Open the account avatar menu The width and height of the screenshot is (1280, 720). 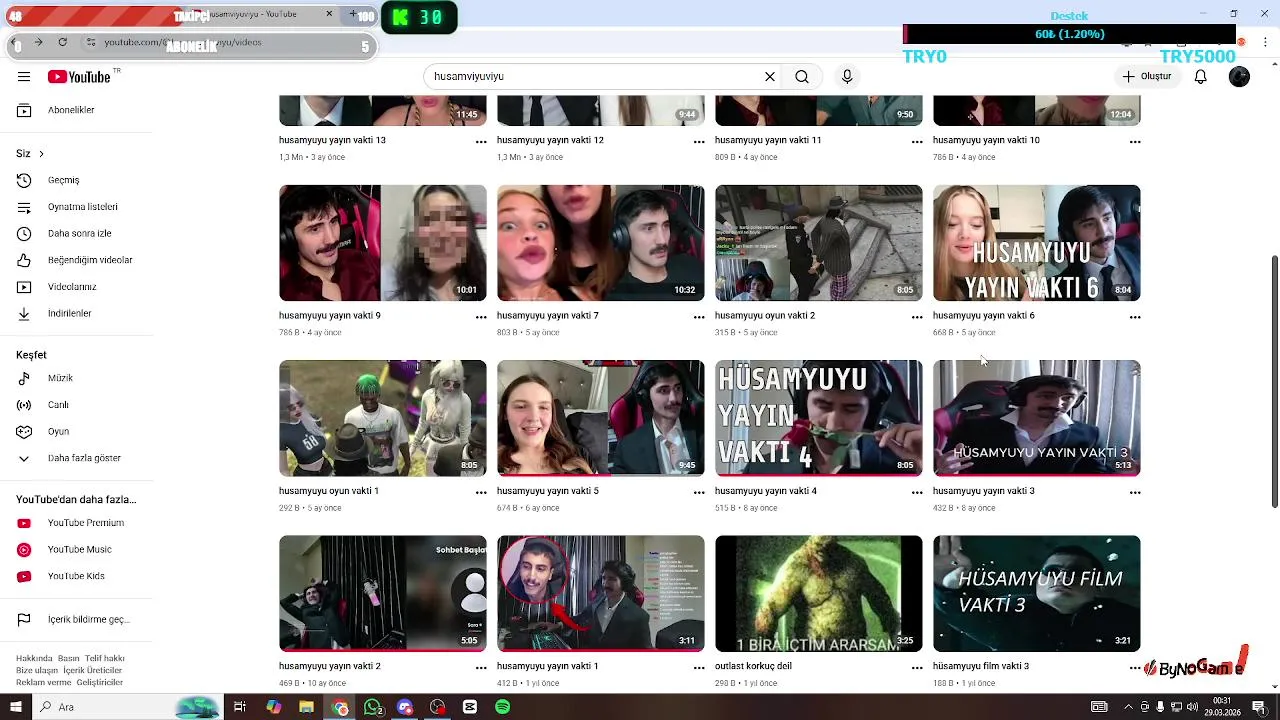(1239, 77)
